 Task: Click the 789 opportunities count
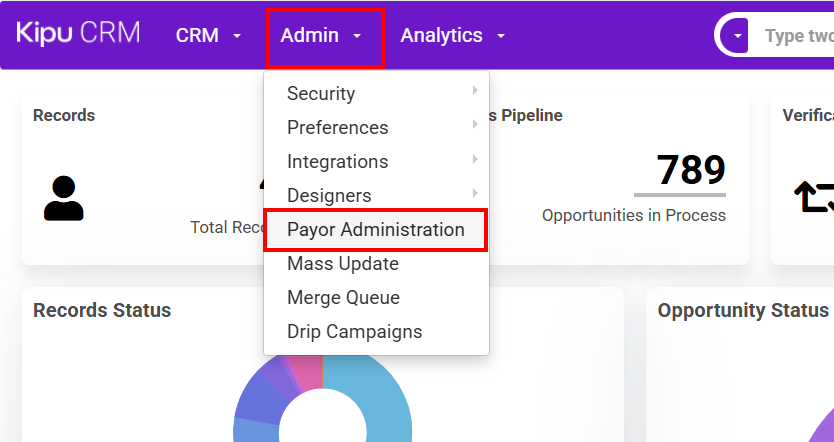pos(691,170)
